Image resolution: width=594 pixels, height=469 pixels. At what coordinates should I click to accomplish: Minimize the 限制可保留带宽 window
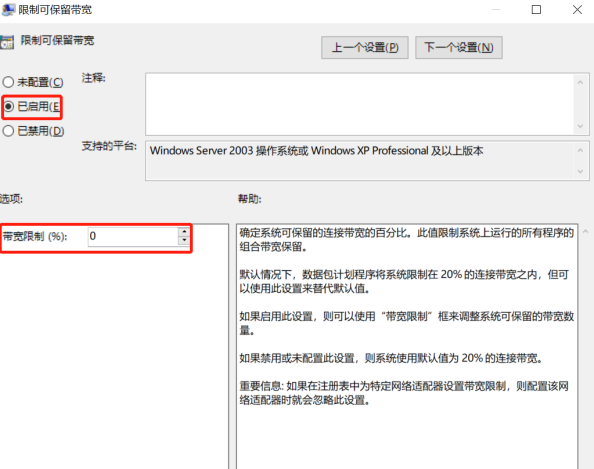click(x=496, y=10)
